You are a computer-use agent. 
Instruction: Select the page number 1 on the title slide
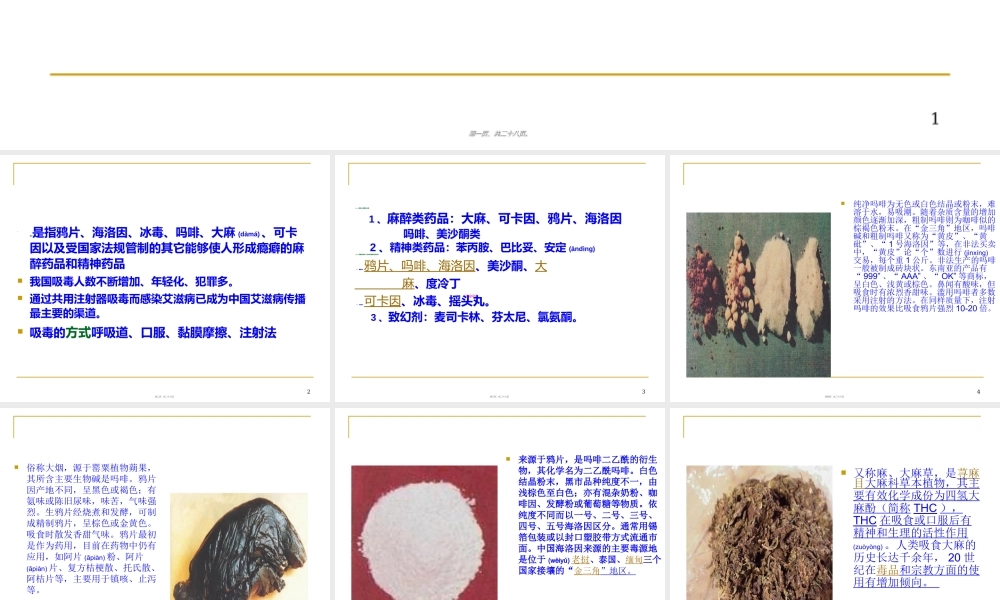click(935, 120)
